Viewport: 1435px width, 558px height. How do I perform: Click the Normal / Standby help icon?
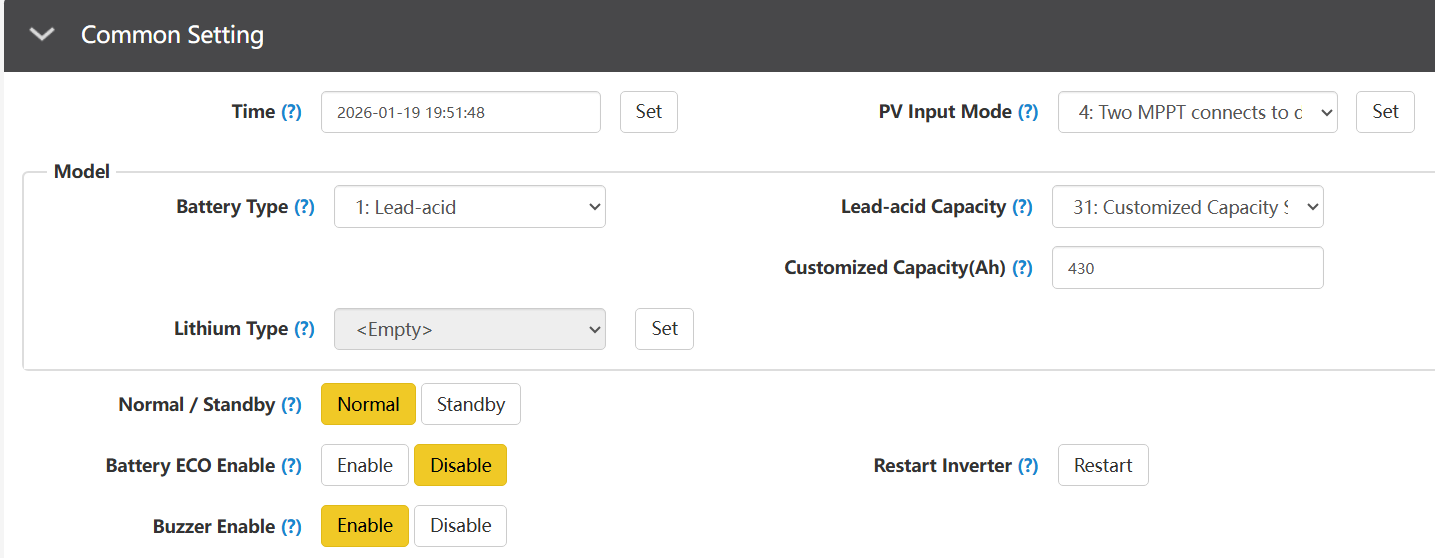tap(291, 405)
